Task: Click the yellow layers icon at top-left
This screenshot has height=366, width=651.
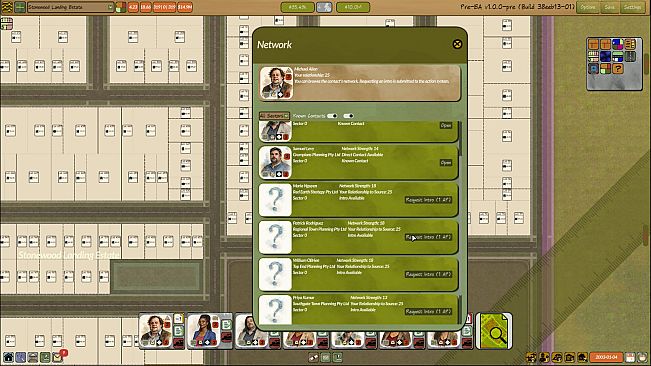Action: 7,7
